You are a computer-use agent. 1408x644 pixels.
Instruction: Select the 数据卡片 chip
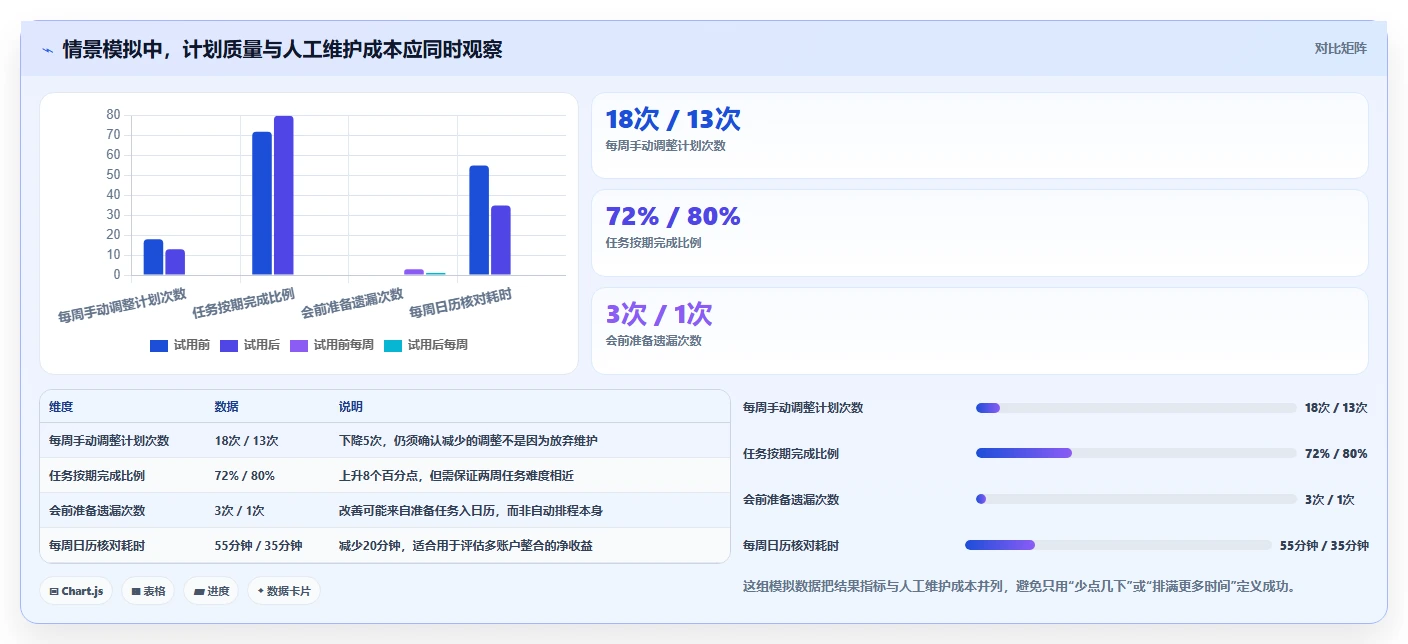pos(284,591)
